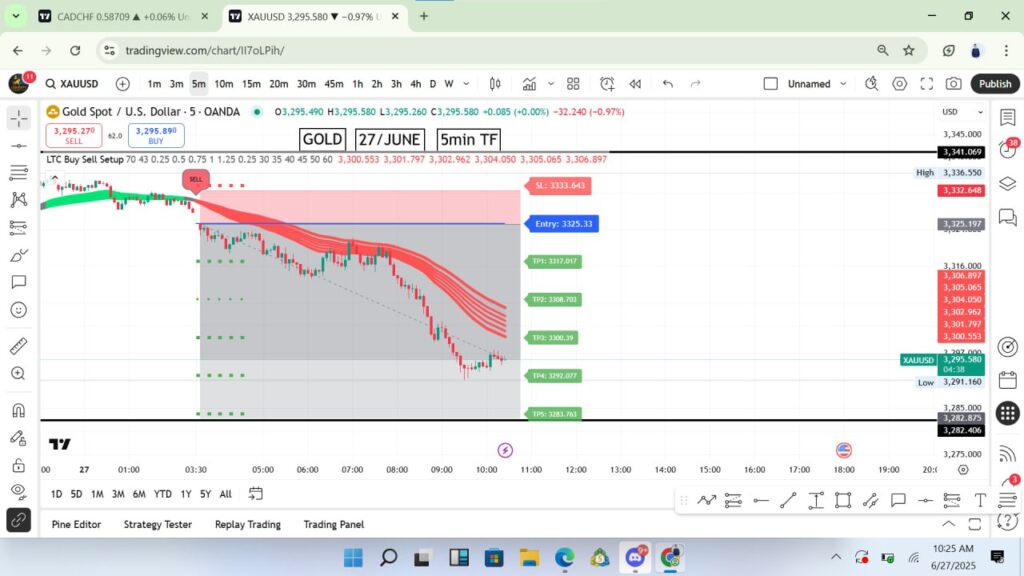This screenshot has height=576, width=1024.
Task: Open the calendar panel in right sidebar
Action: tap(1008, 379)
